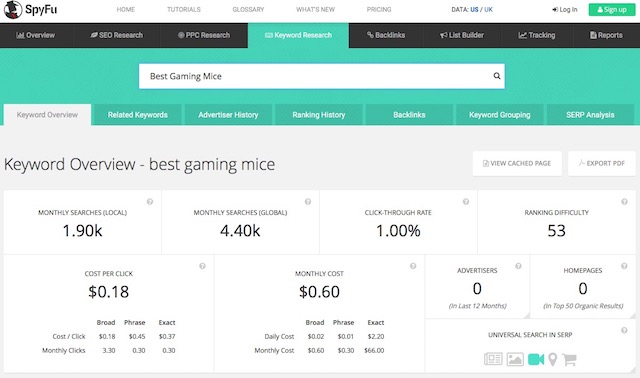Screen dimensions: 640x378
Task: Click the green Sign up button
Action: tap(612, 9)
